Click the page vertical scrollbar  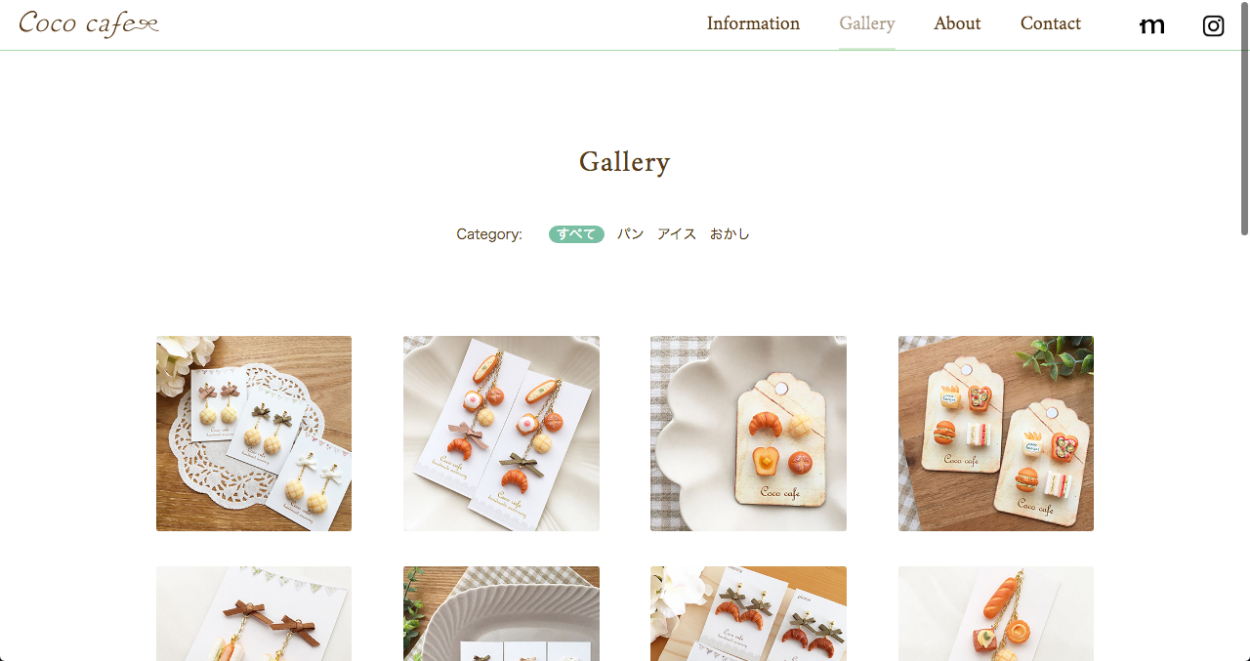1244,118
